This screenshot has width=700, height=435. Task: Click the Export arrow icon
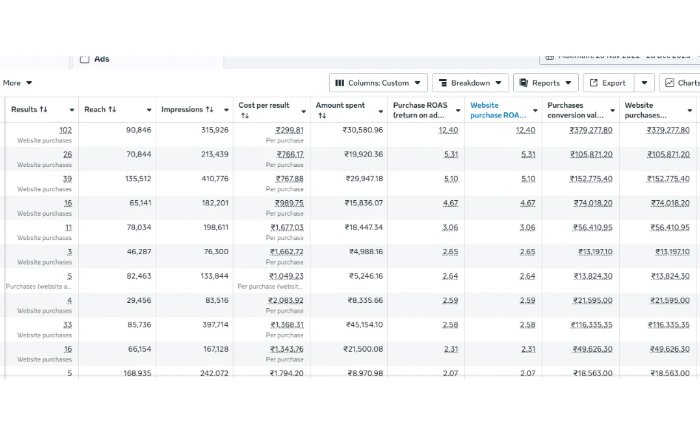(594, 83)
